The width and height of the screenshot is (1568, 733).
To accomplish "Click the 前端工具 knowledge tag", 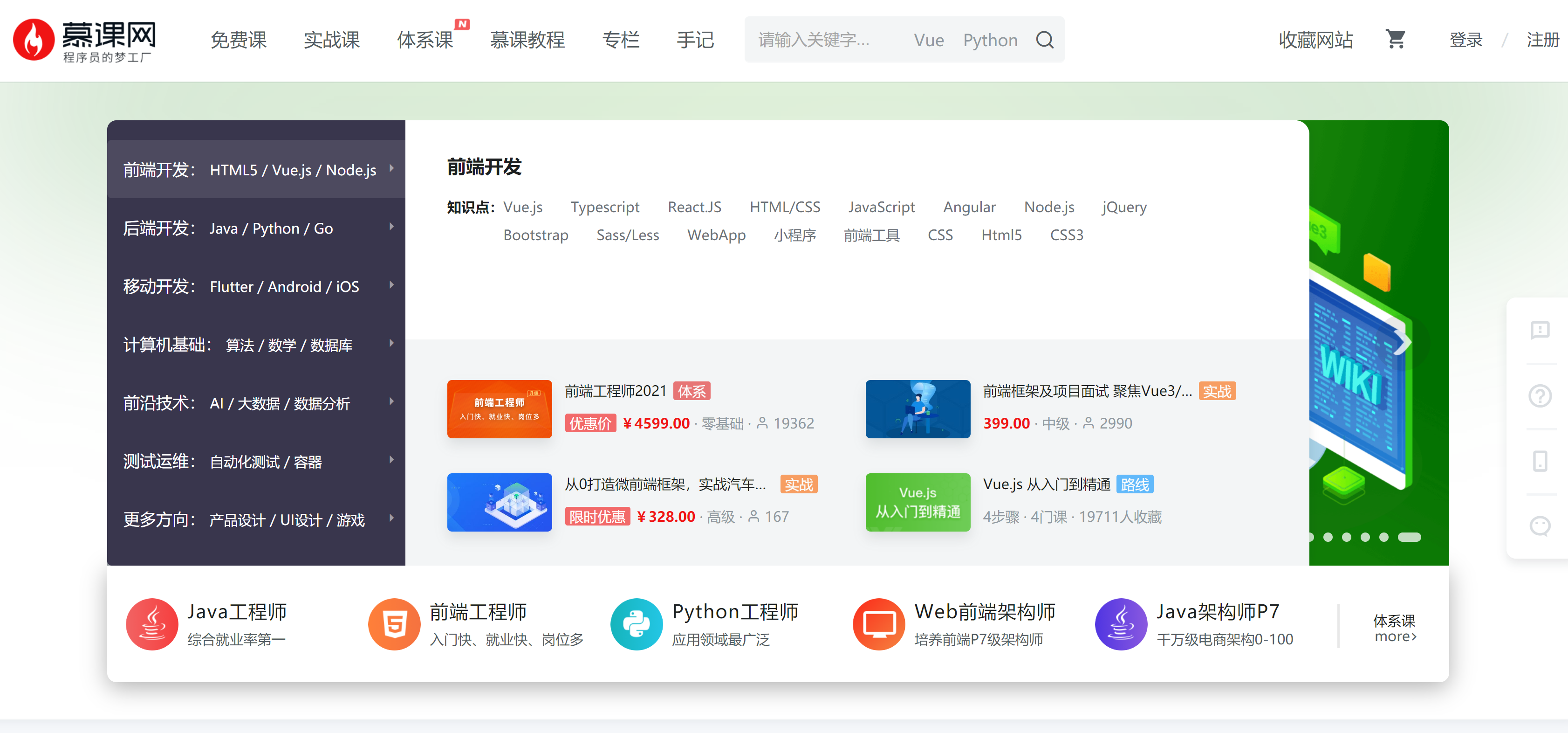I will click(871, 235).
